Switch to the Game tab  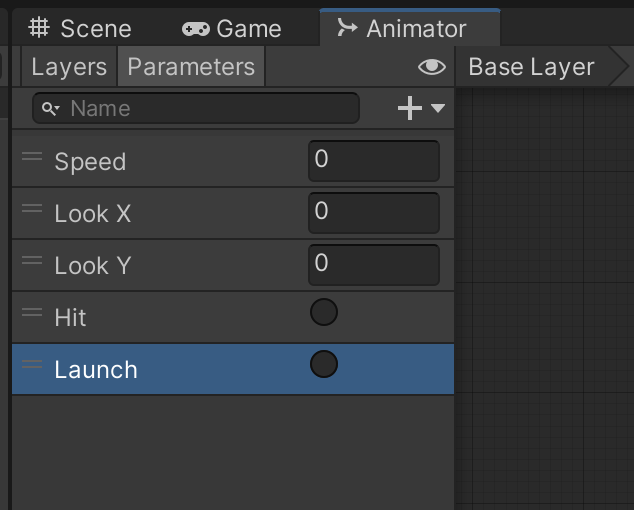[232, 28]
